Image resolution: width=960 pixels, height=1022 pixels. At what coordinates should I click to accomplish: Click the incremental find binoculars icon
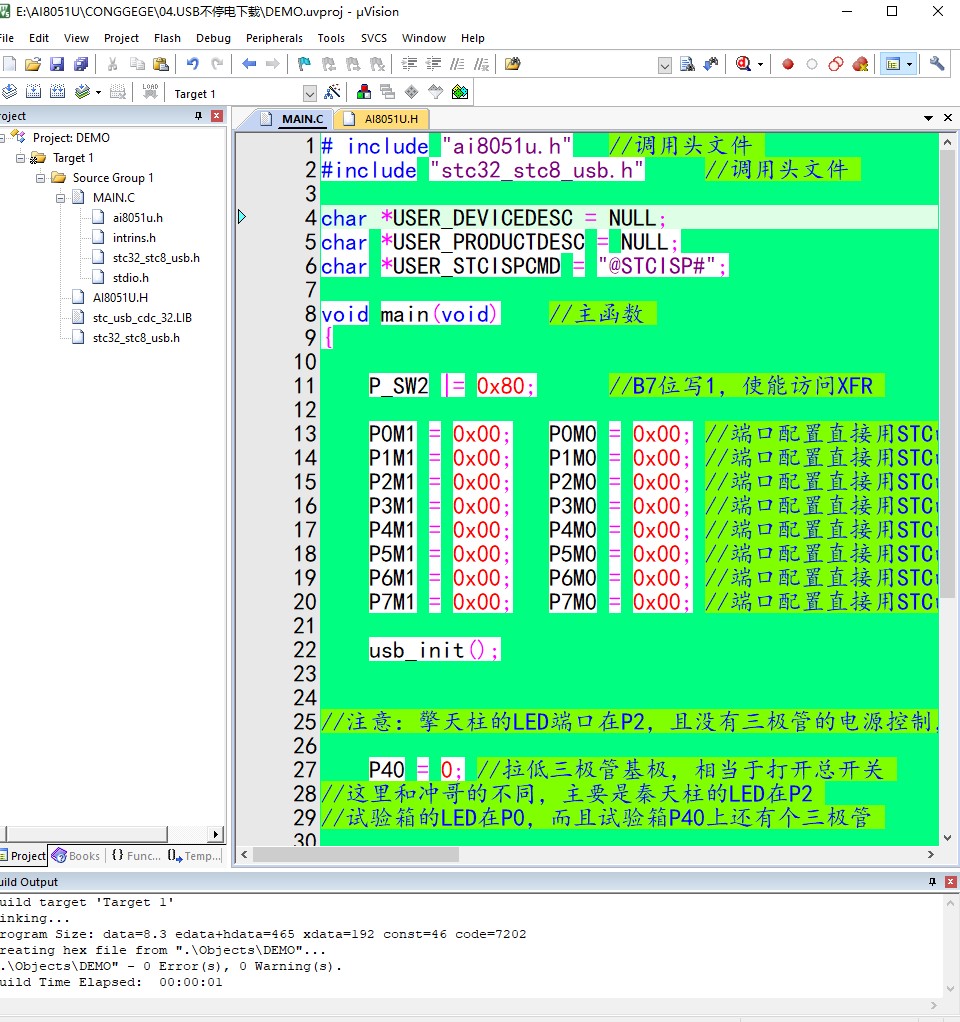[711, 64]
